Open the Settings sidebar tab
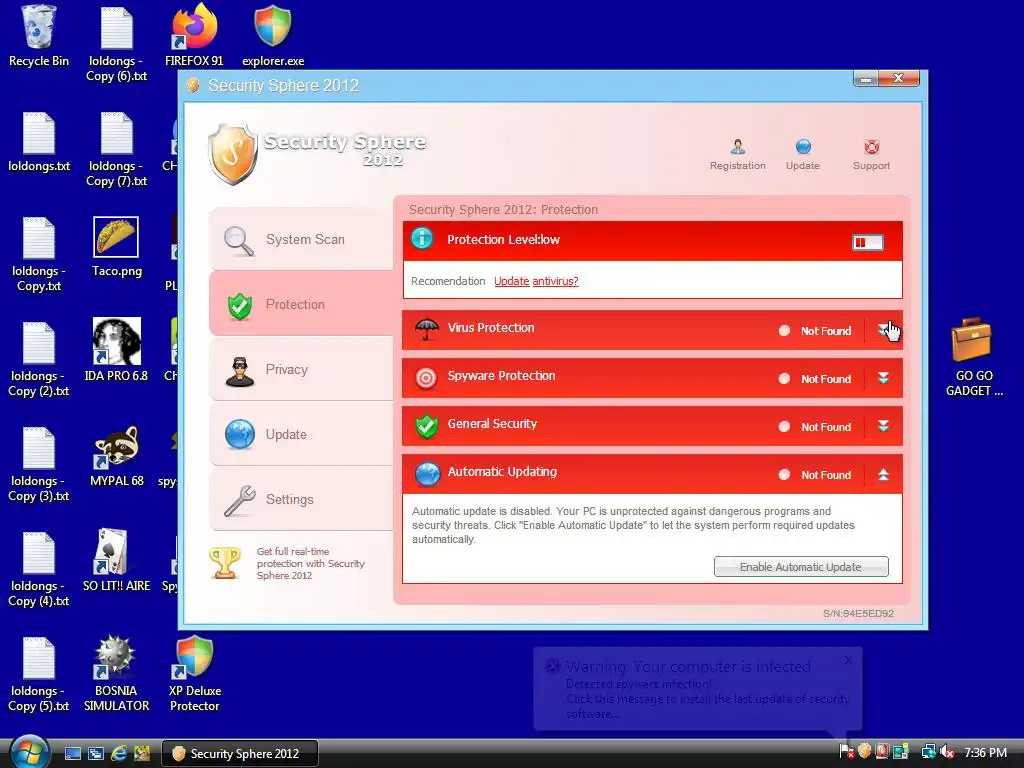Screen dimensions: 1024x768 pyautogui.click(x=301, y=499)
